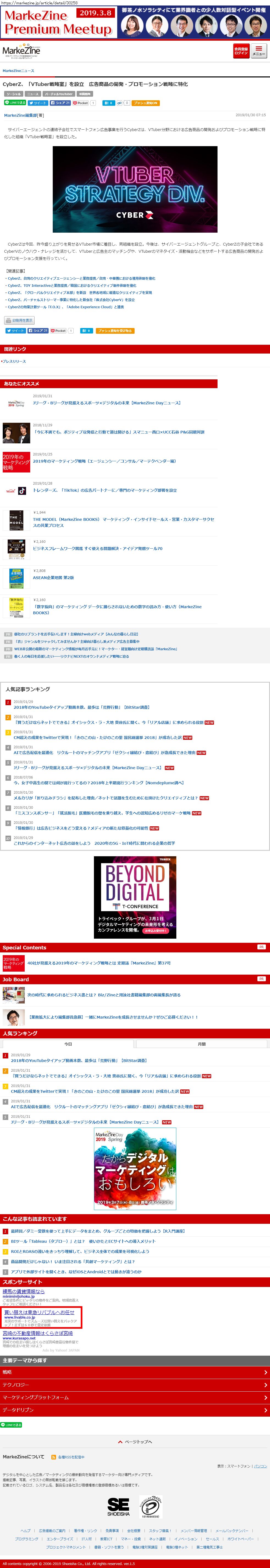Click the PR badge in Special Contents
This screenshot has width=270, height=1568.
pyautogui.click(x=261, y=947)
